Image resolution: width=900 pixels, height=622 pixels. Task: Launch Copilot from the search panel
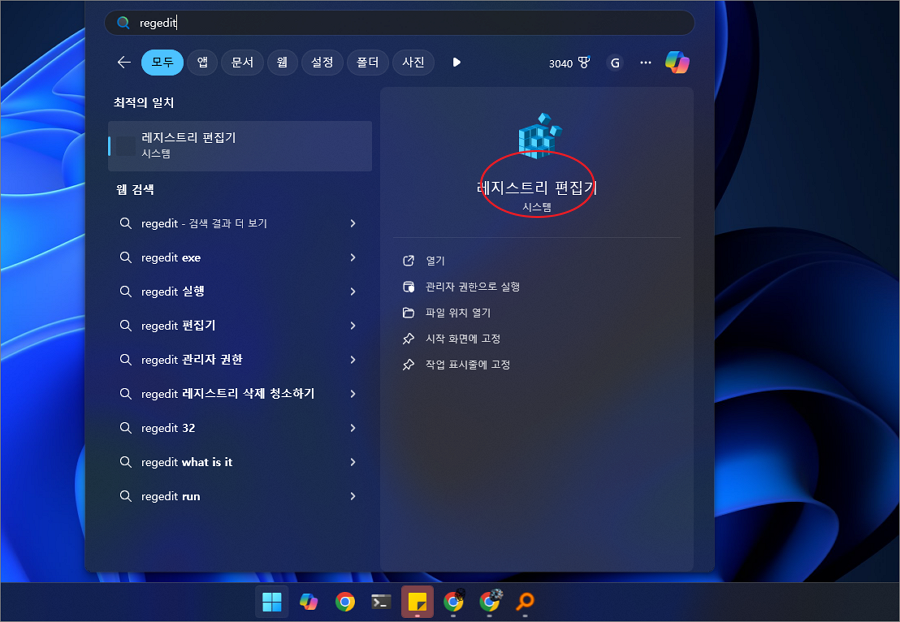click(677, 62)
